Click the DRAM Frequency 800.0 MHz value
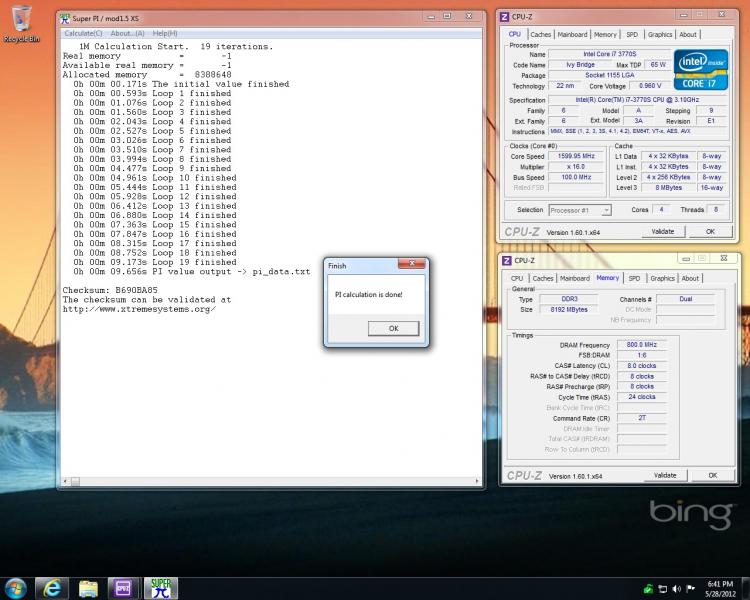The image size is (750, 600). coord(641,345)
